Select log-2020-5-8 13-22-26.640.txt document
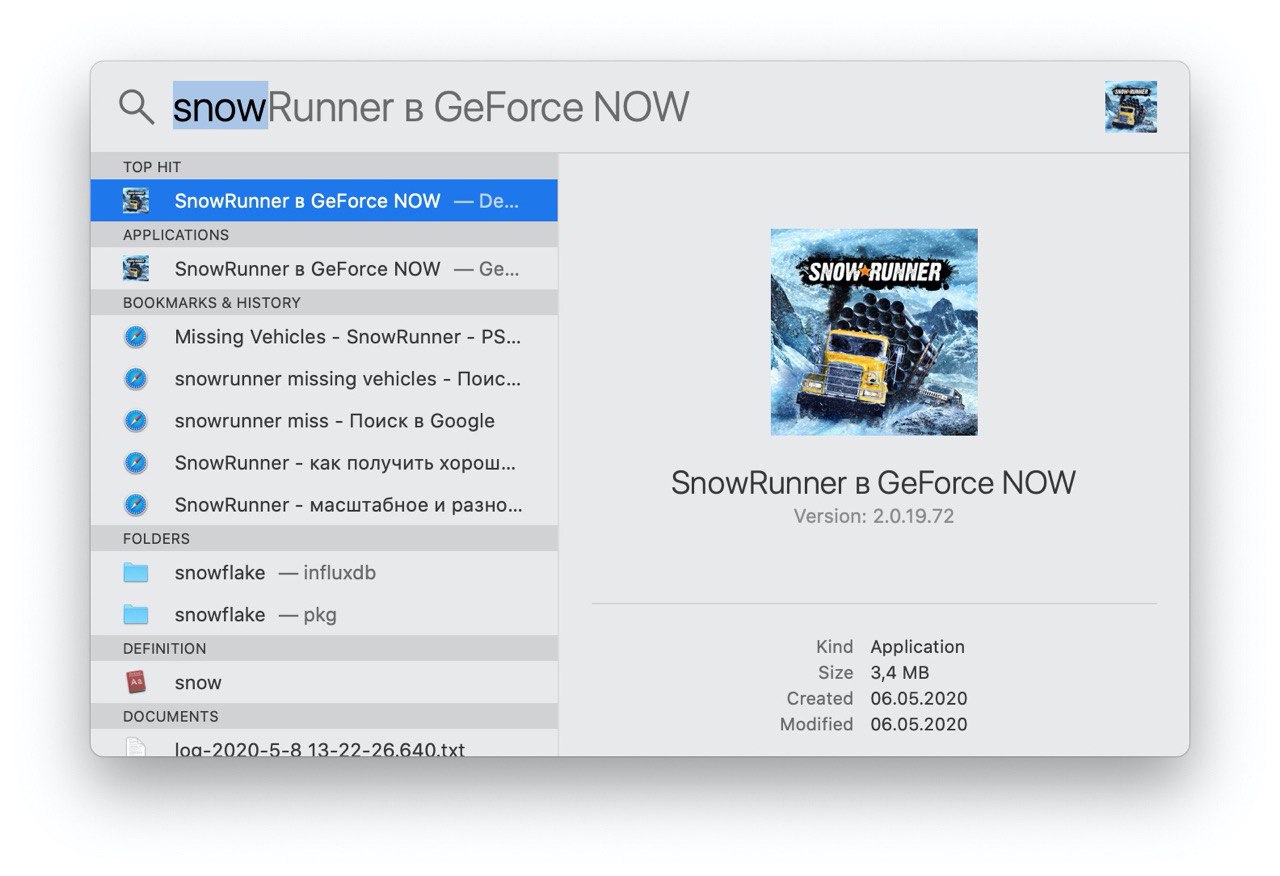 pyautogui.click(x=324, y=743)
